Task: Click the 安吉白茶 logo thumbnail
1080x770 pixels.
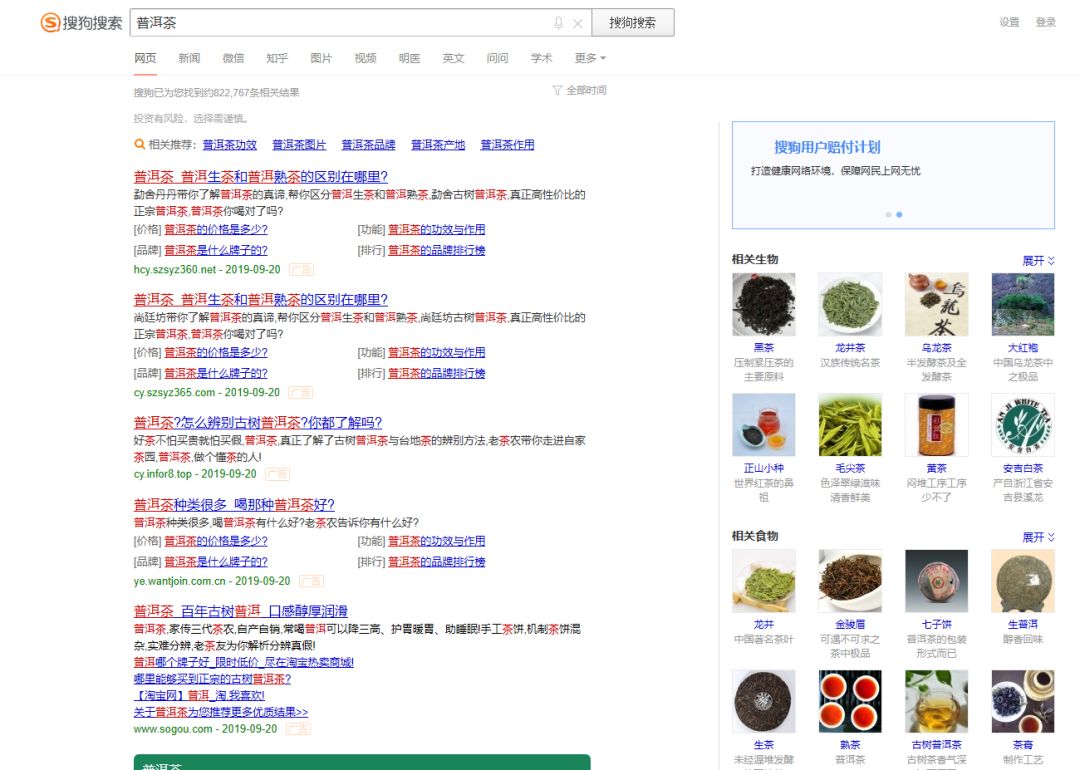Action: click(x=1022, y=425)
